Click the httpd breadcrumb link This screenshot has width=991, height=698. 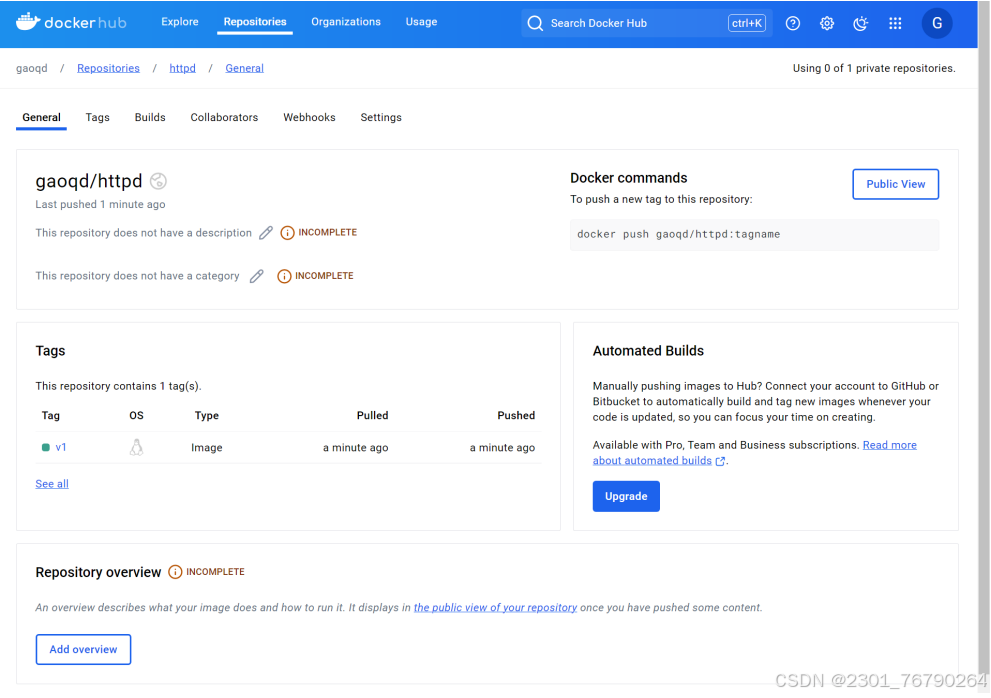(x=182, y=68)
